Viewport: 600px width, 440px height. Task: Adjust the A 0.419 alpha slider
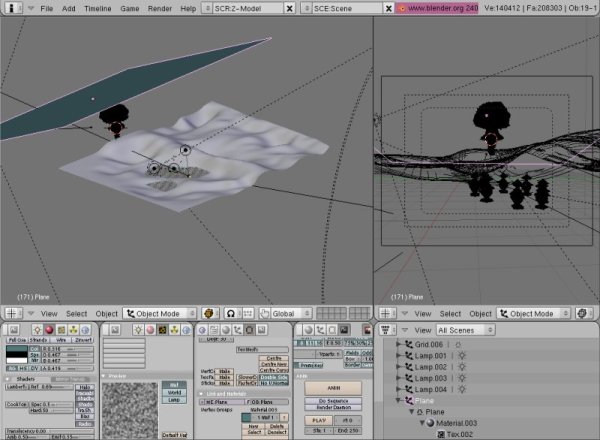point(67,368)
